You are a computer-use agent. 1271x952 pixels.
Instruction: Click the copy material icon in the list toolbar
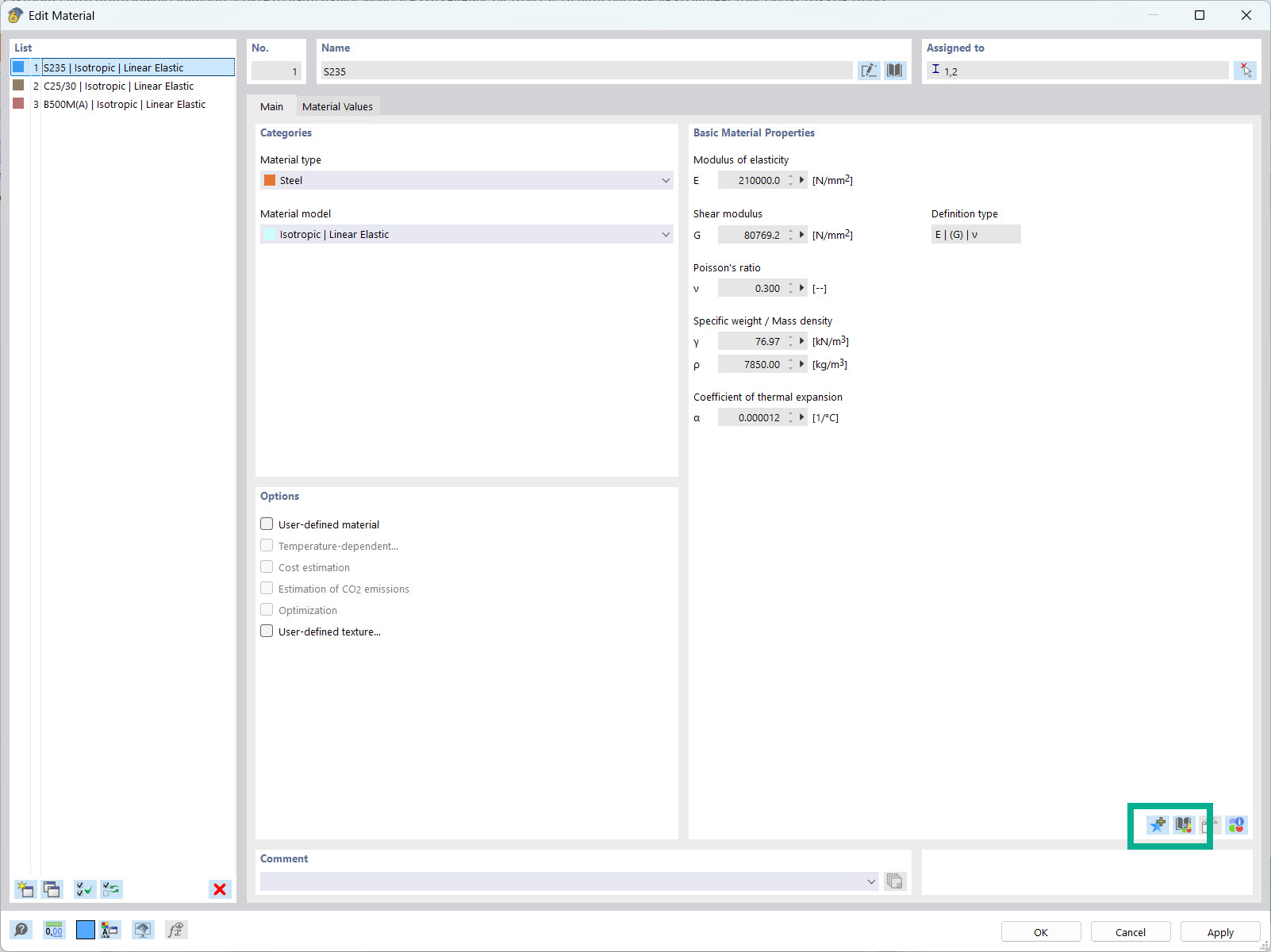pyautogui.click(x=52, y=889)
